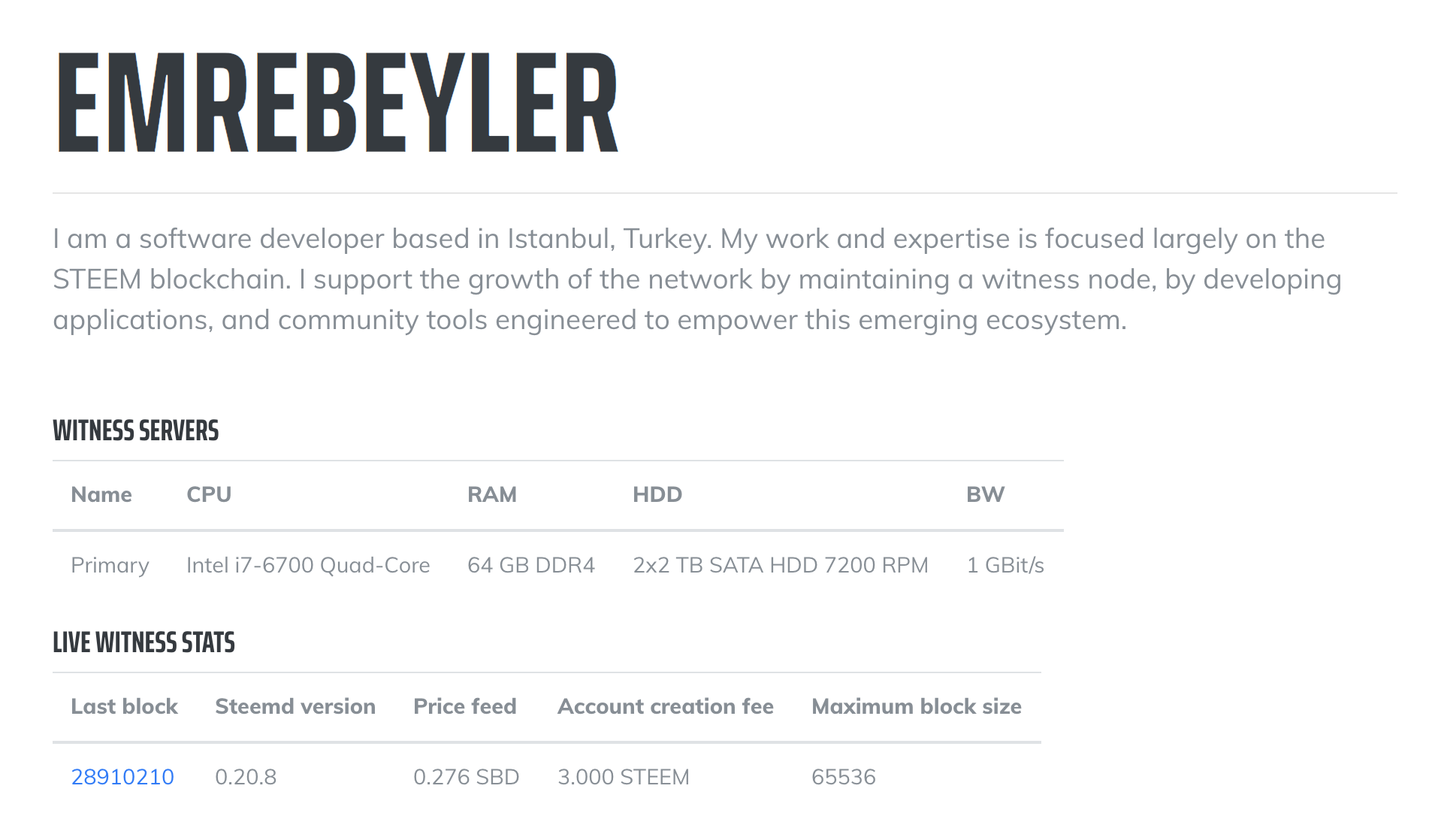Image resolution: width=1432 pixels, height=840 pixels.
Task: Select the Last block column header
Action: pos(124,706)
